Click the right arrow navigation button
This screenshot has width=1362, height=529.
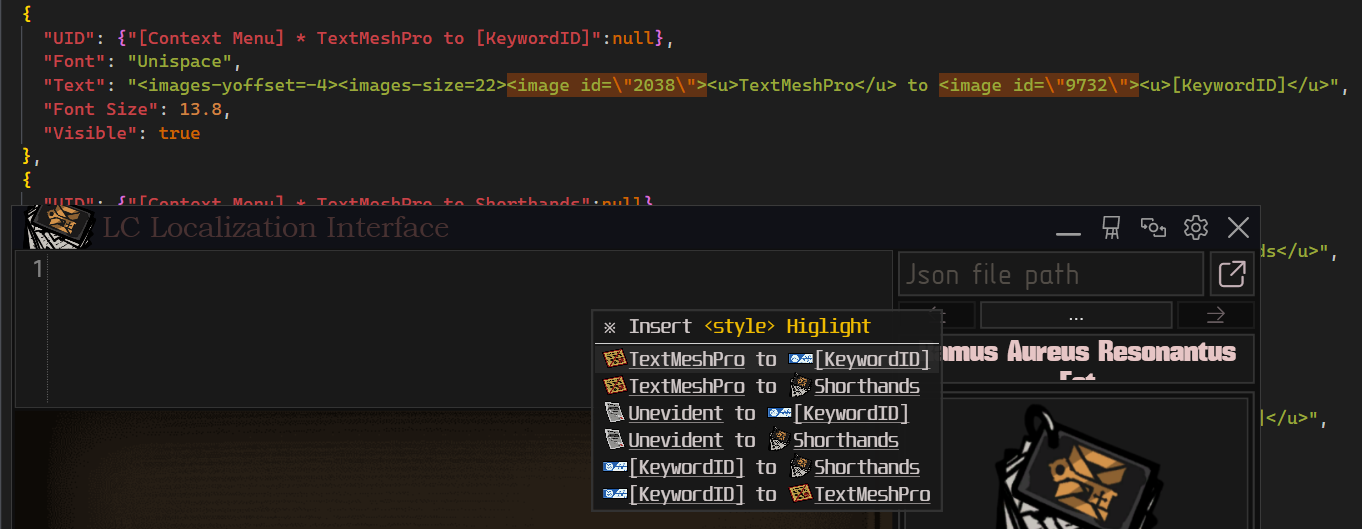1215,316
